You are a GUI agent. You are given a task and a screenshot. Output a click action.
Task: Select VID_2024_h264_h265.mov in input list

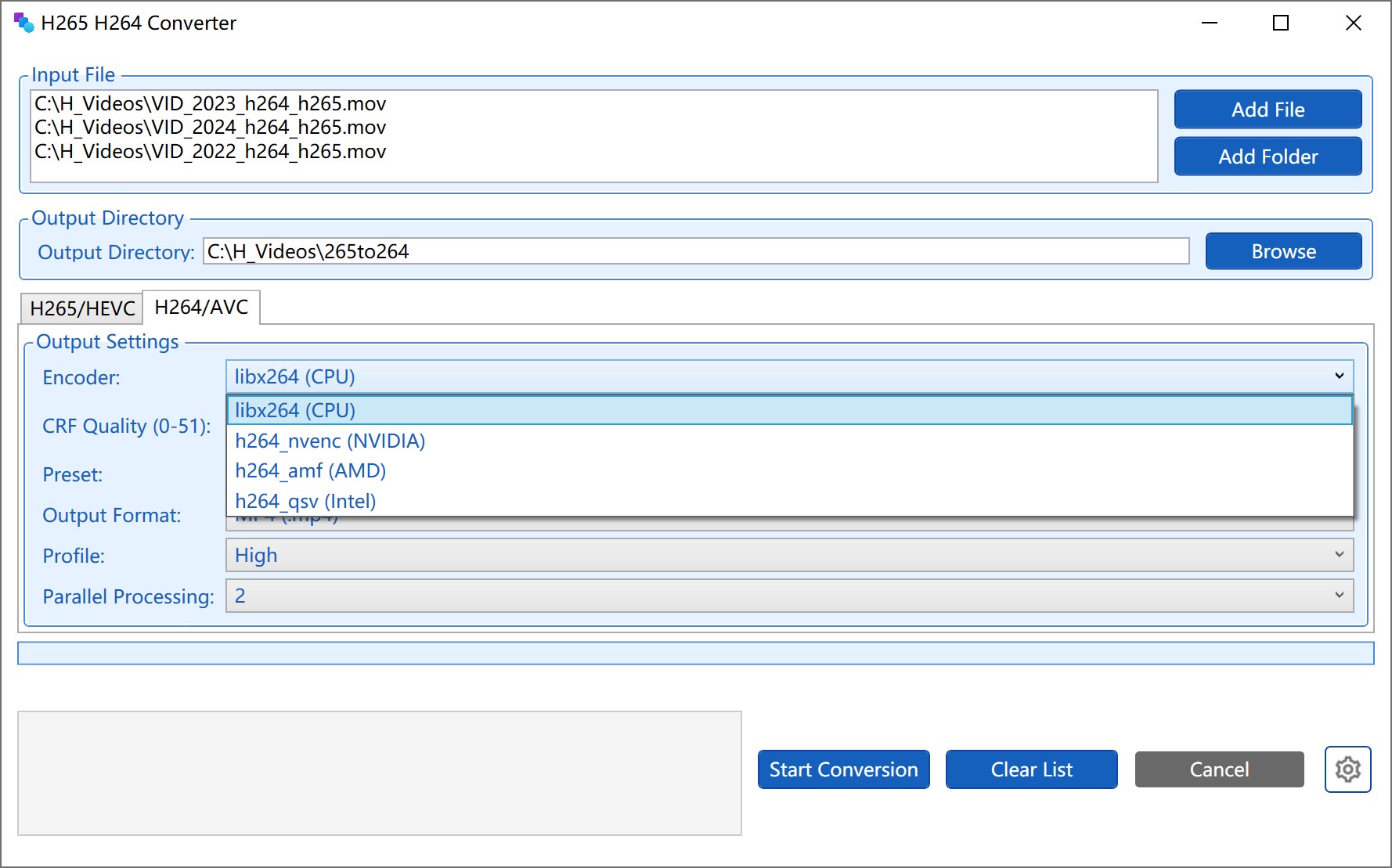coord(210,127)
